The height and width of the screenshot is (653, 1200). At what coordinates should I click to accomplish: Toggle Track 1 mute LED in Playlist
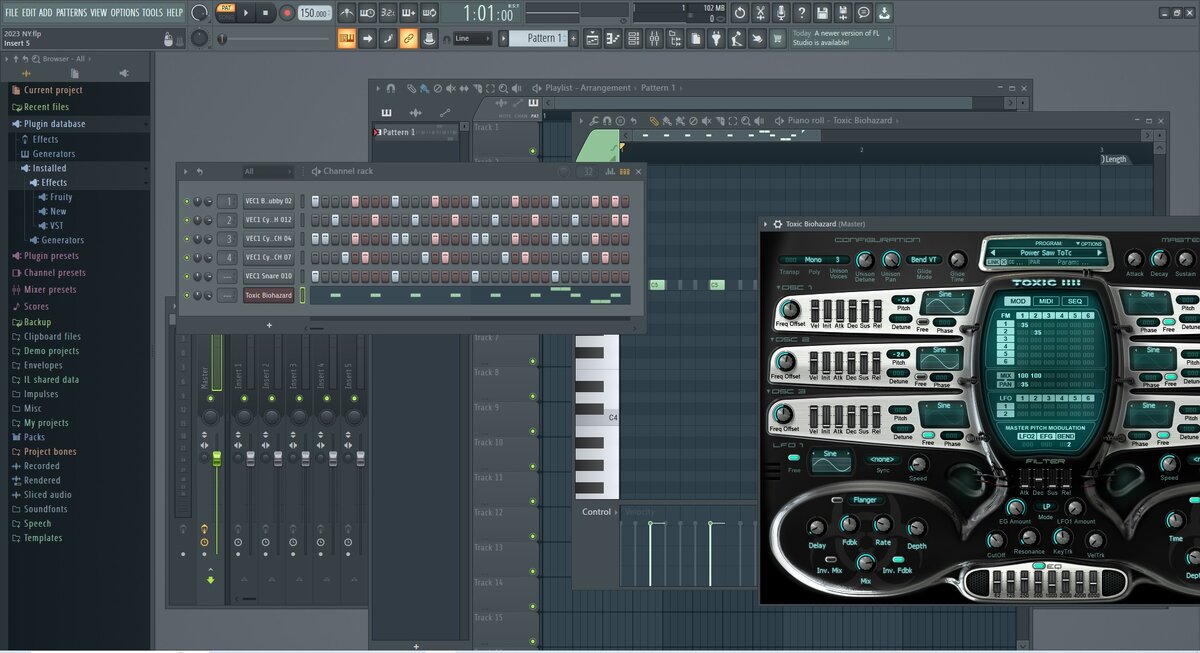533,151
